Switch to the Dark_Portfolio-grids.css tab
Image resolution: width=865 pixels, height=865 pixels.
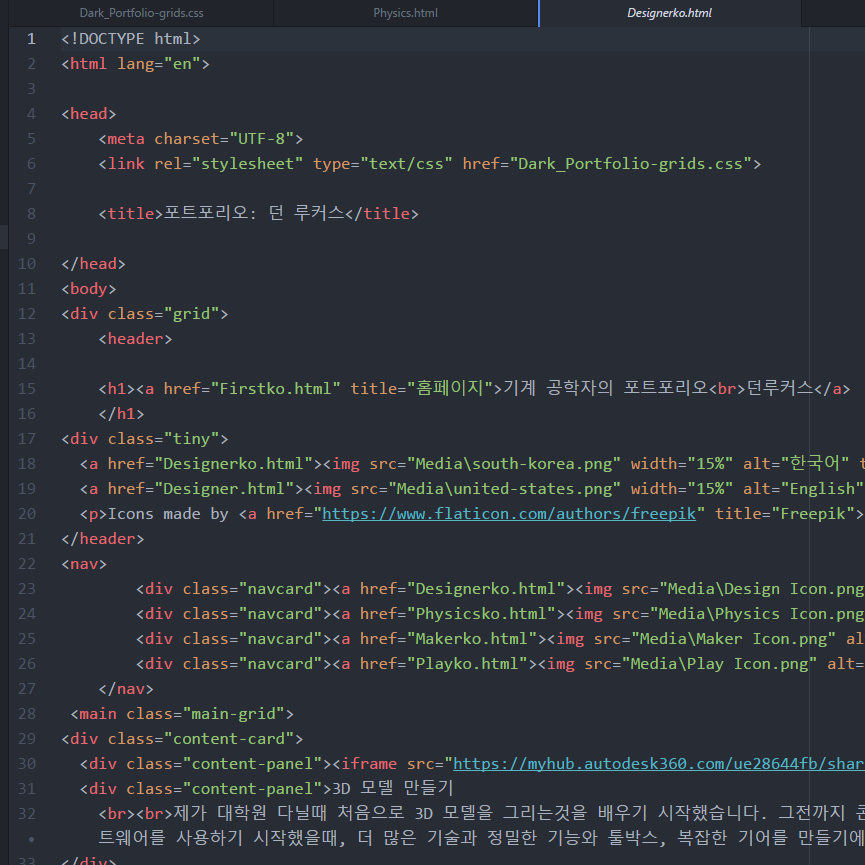(x=142, y=13)
